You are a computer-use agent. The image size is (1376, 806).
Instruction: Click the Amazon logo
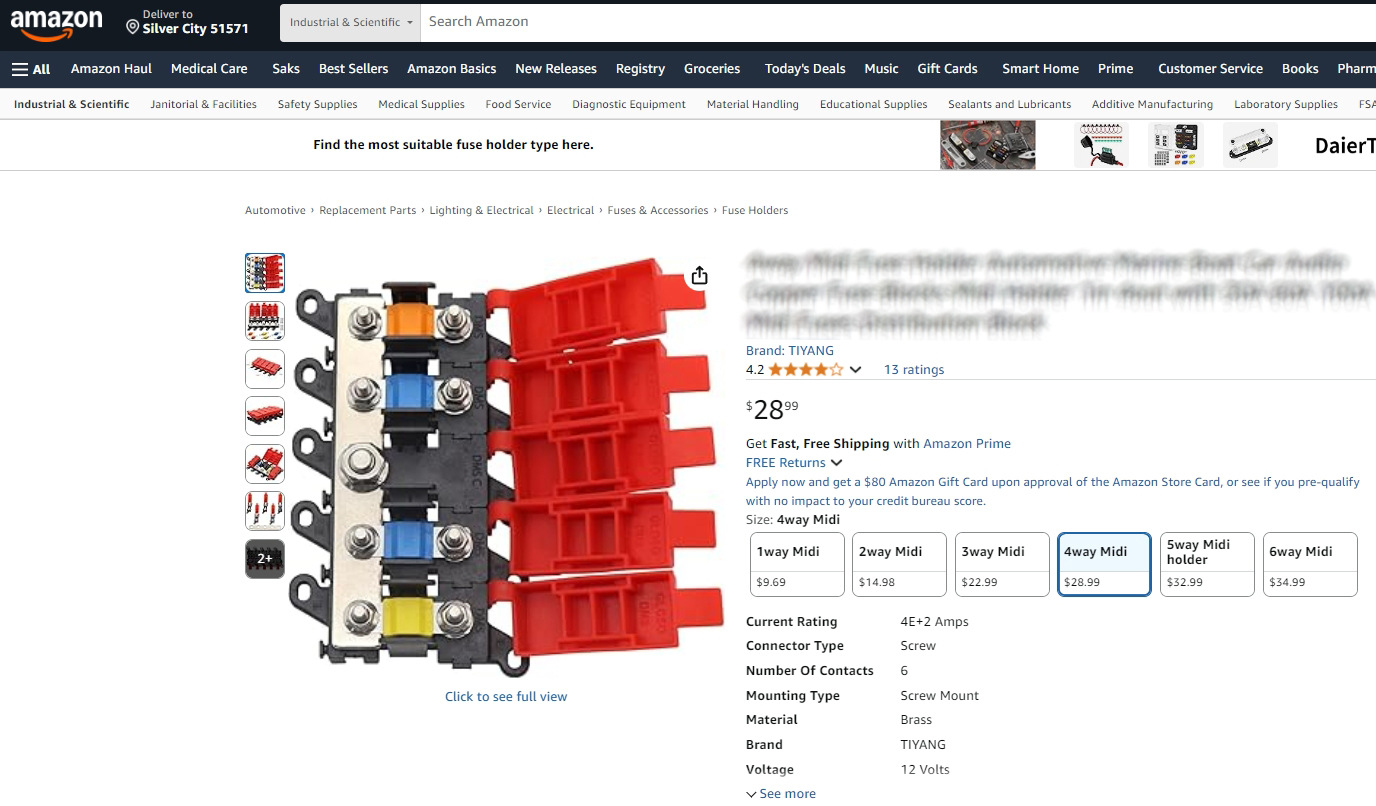point(57,24)
